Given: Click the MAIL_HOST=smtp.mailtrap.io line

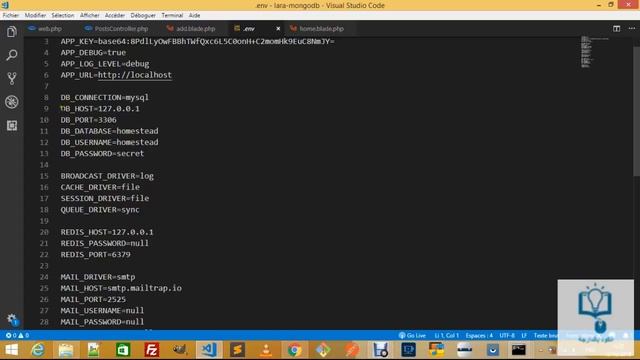Looking at the screenshot, I should pos(121,288).
